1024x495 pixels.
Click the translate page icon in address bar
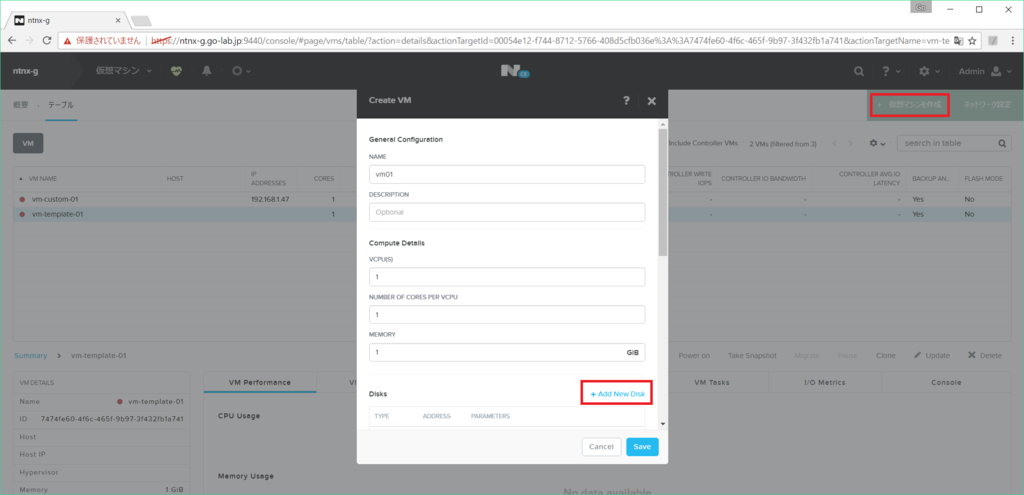click(958, 40)
